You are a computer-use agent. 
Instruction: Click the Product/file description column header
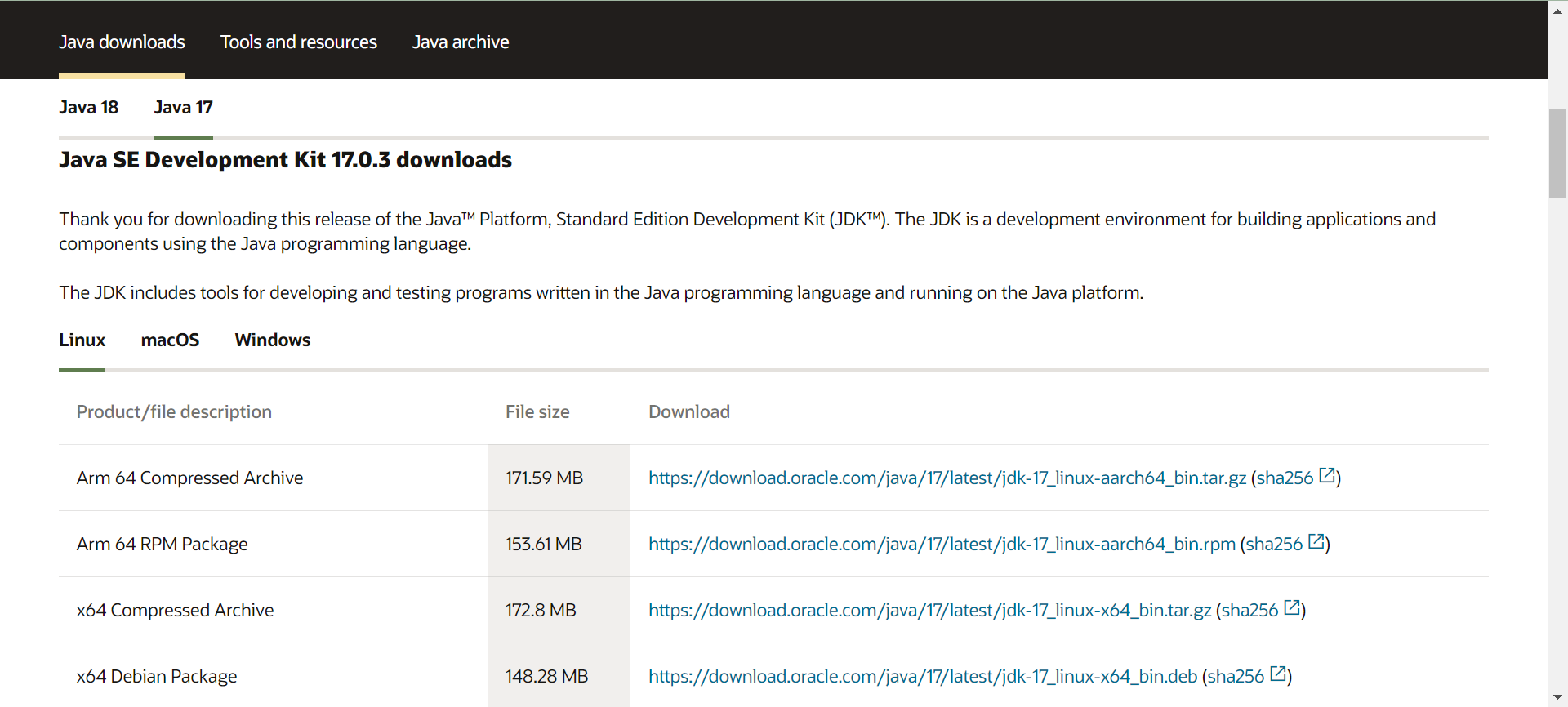click(174, 411)
